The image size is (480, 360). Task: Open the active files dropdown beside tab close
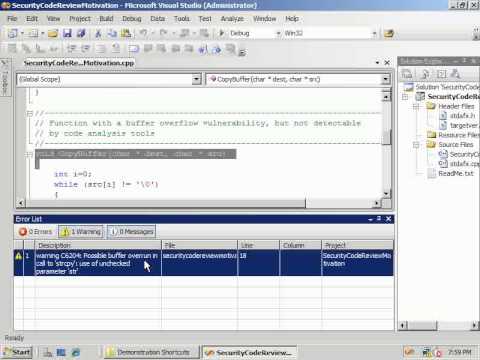[x=377, y=63]
